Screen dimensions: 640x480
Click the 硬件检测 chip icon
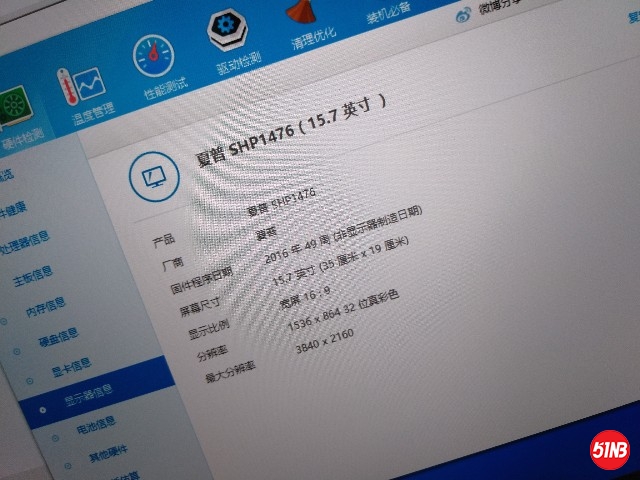(16, 109)
